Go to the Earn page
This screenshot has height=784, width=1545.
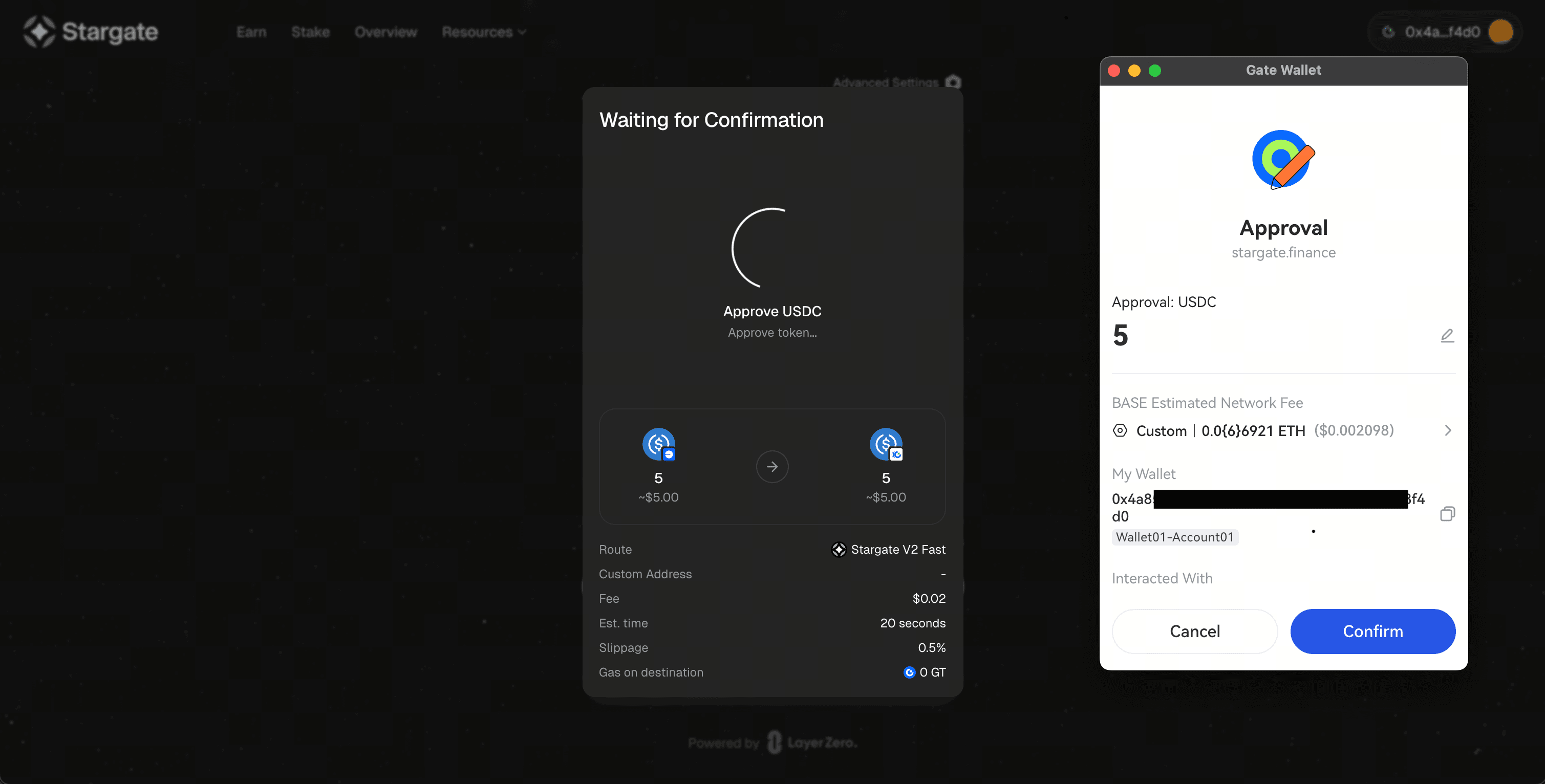click(251, 32)
